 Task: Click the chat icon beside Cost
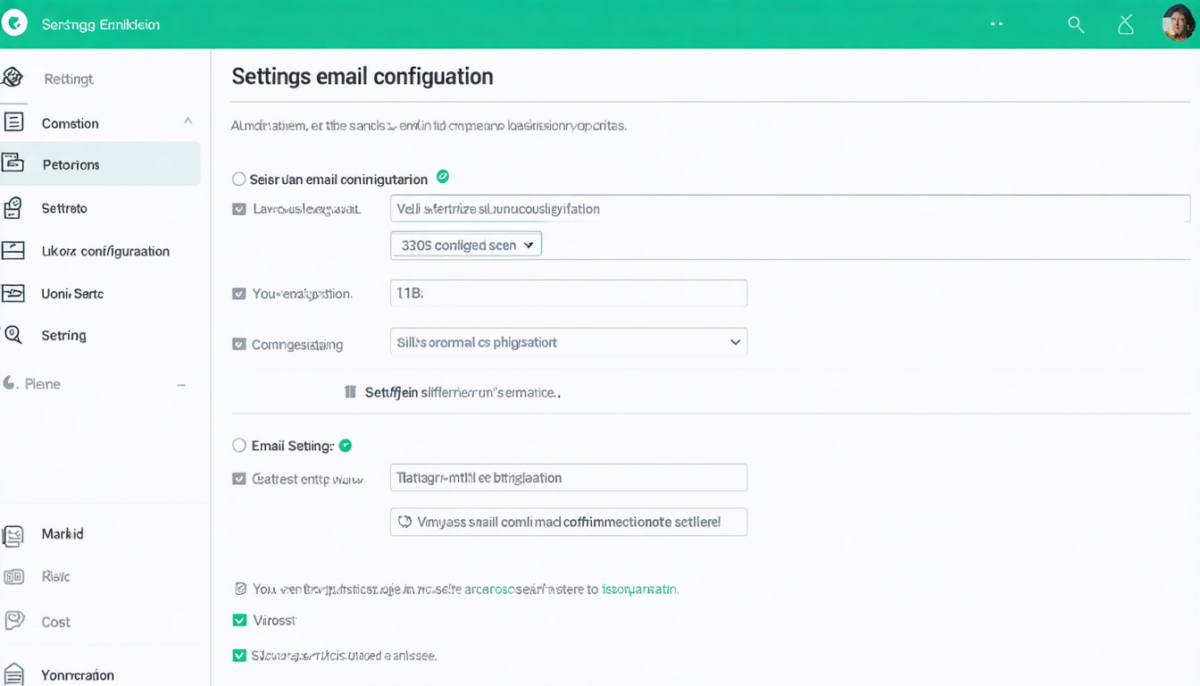pos(13,621)
